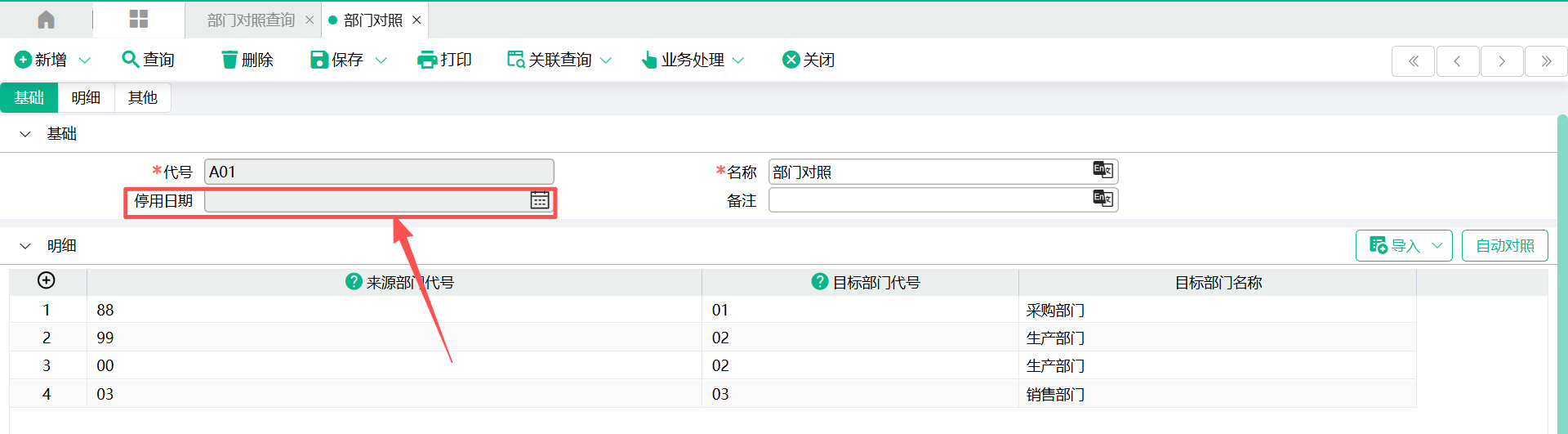1568x434 pixels.
Task: Click the 自动对照 button
Action: point(1504,246)
